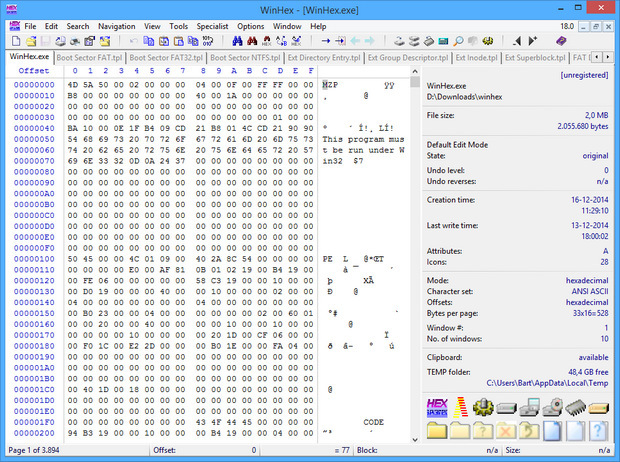Click the red binoculars Find Hex Values icon
Screen dimensions: 620x462
[x=252, y=41]
